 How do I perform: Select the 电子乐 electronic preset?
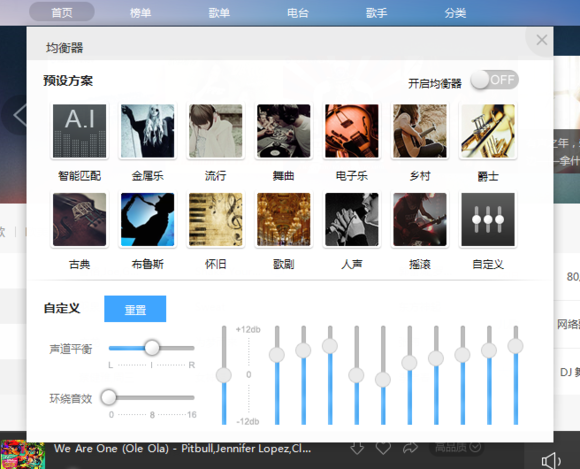click(x=352, y=131)
